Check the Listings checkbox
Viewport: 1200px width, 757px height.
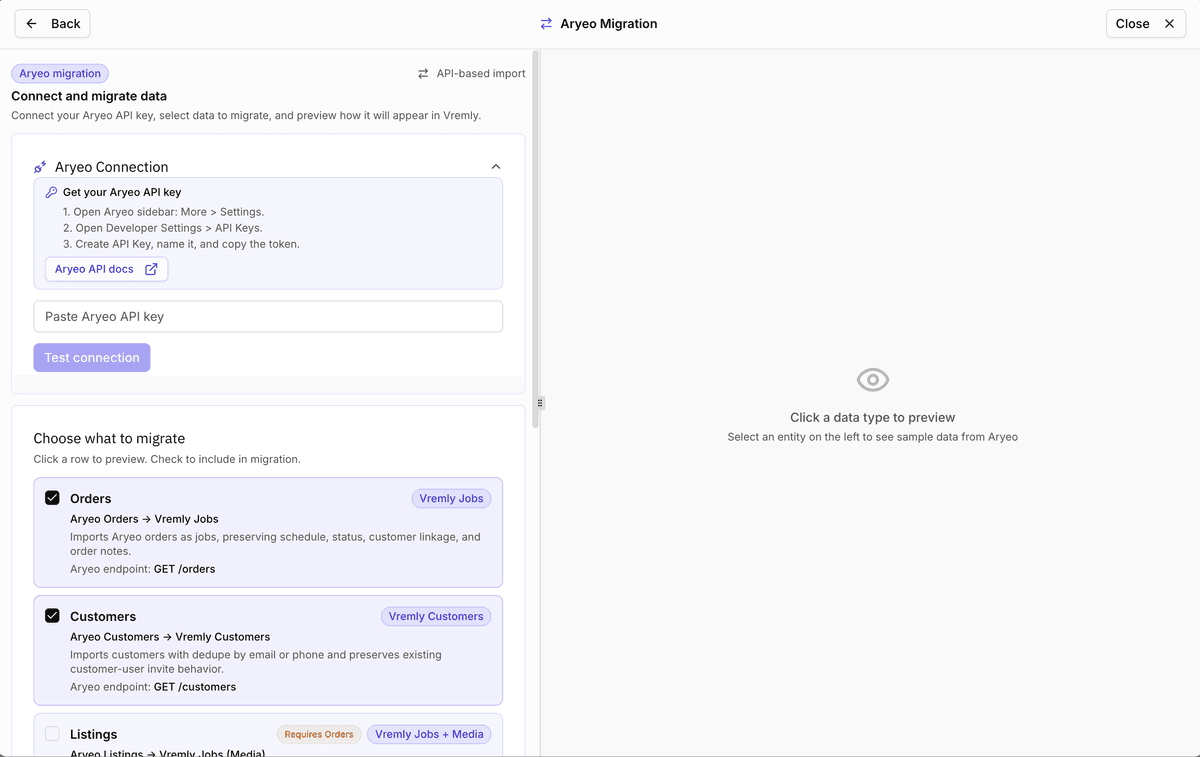point(52,733)
